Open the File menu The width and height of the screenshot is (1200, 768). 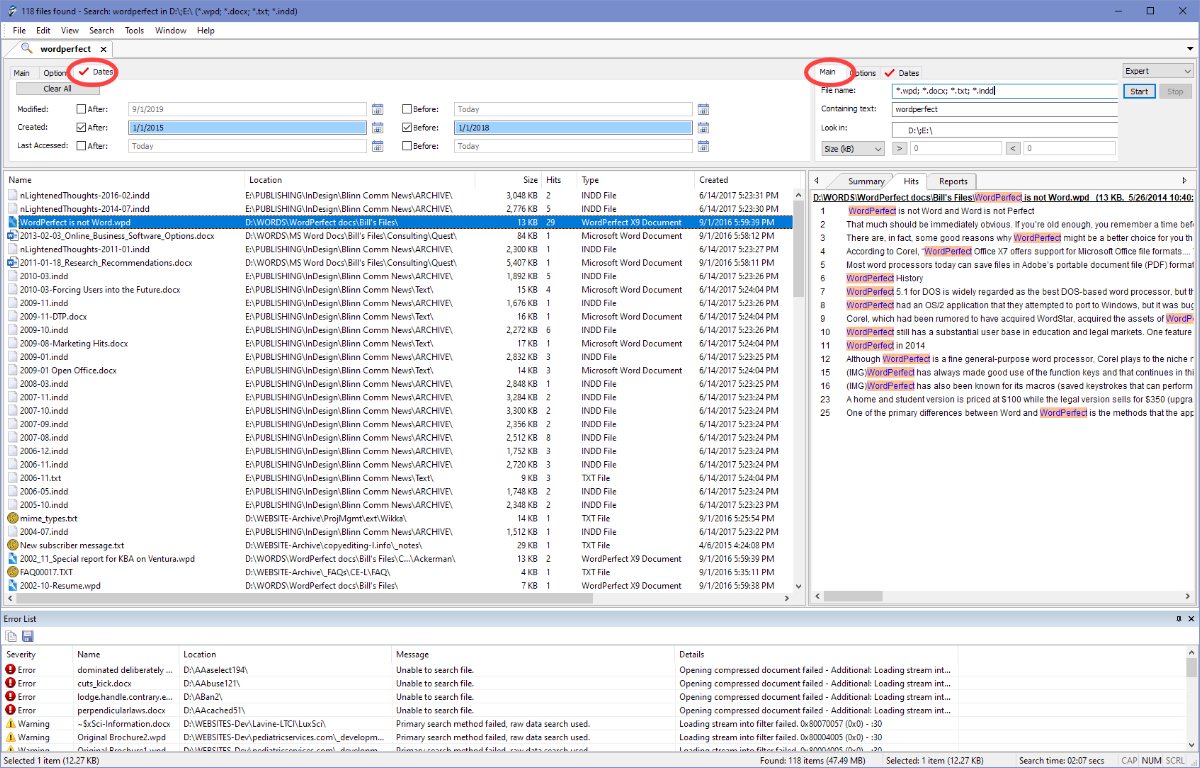click(x=19, y=31)
